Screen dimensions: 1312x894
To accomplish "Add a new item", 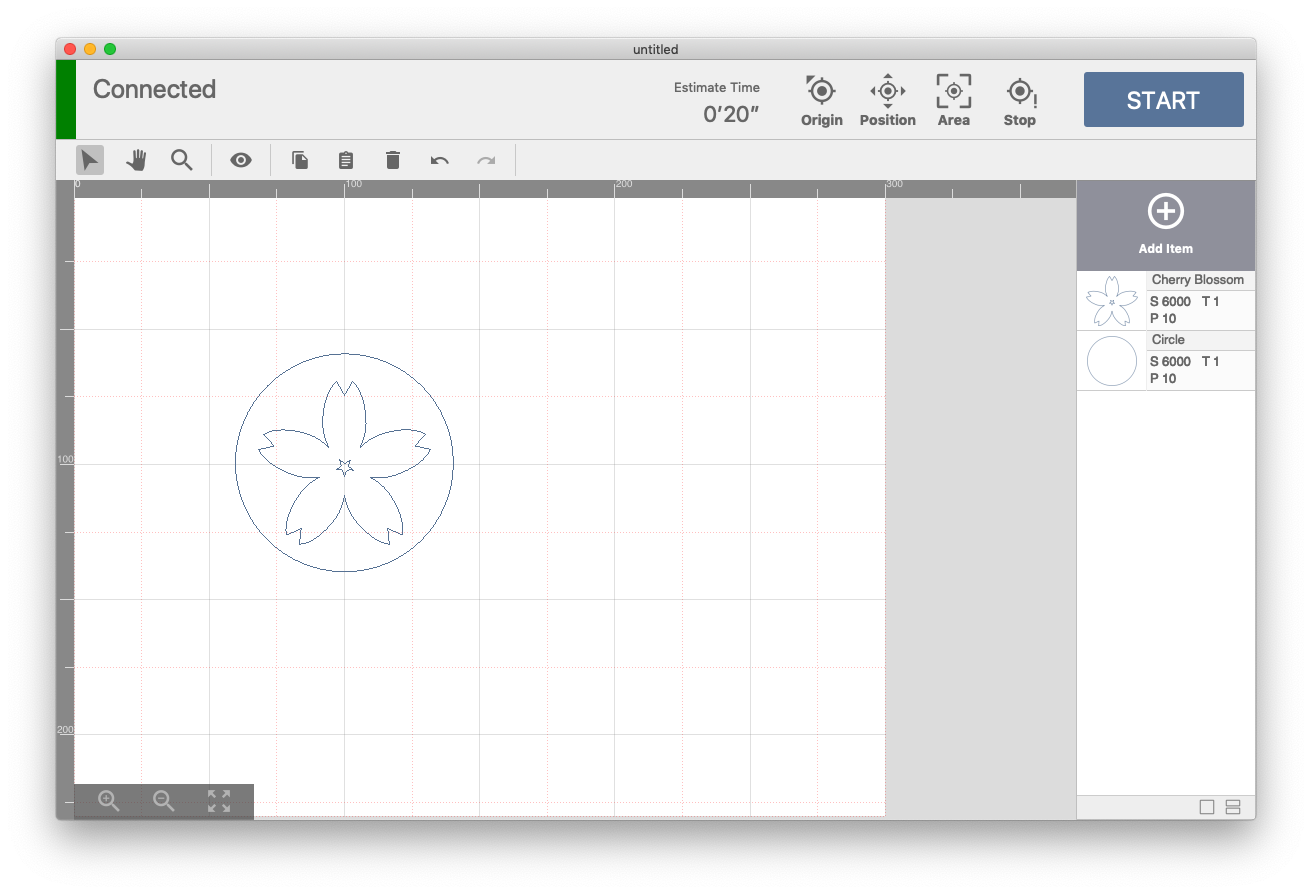I will pyautogui.click(x=1166, y=225).
